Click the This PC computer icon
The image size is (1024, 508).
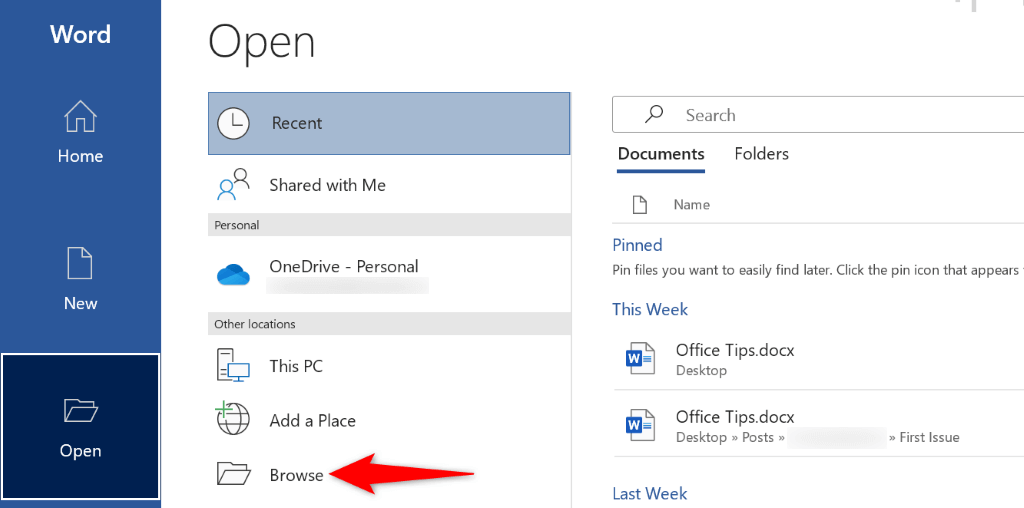(233, 366)
